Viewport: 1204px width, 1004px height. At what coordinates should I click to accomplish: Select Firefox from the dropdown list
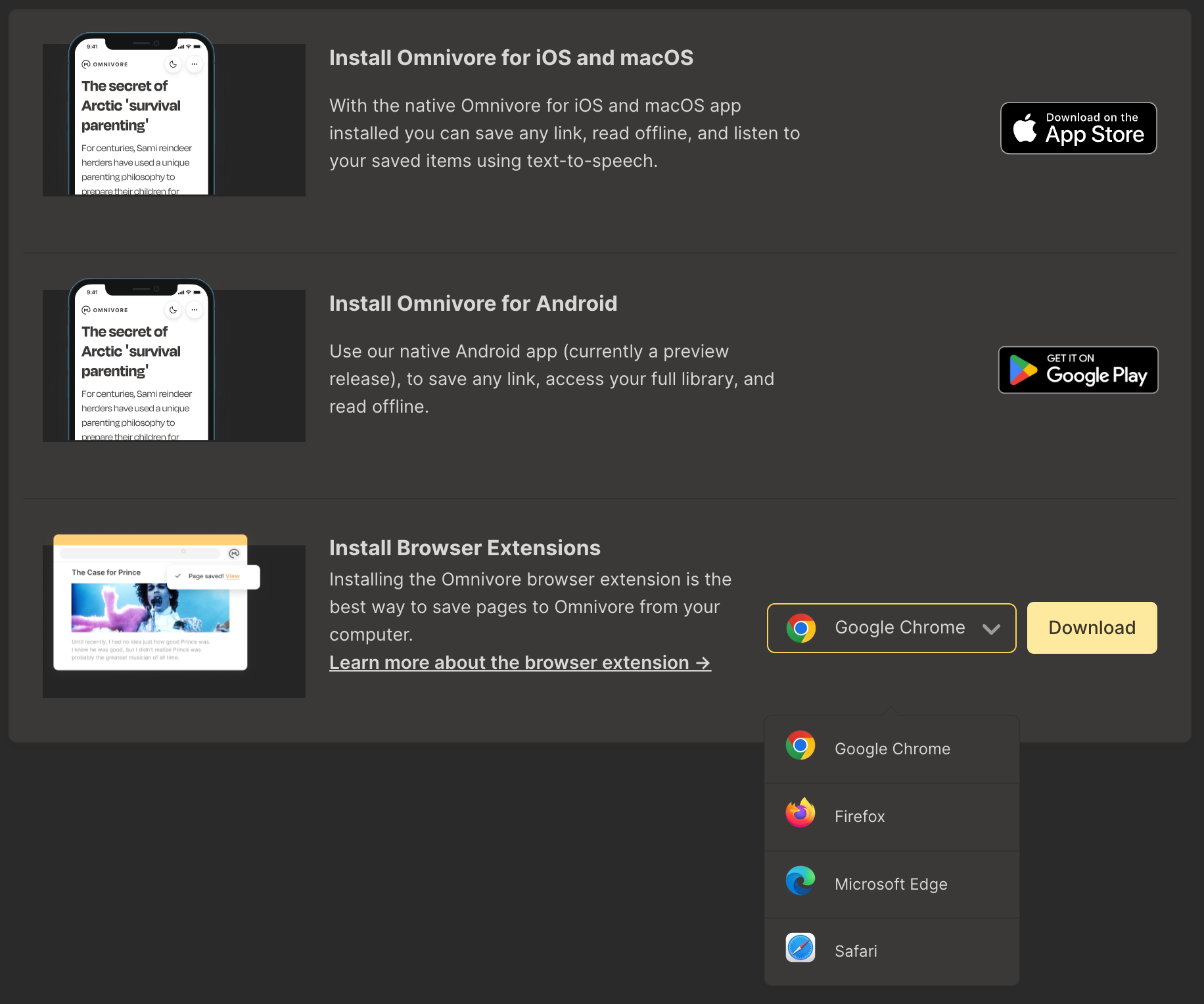(x=892, y=816)
